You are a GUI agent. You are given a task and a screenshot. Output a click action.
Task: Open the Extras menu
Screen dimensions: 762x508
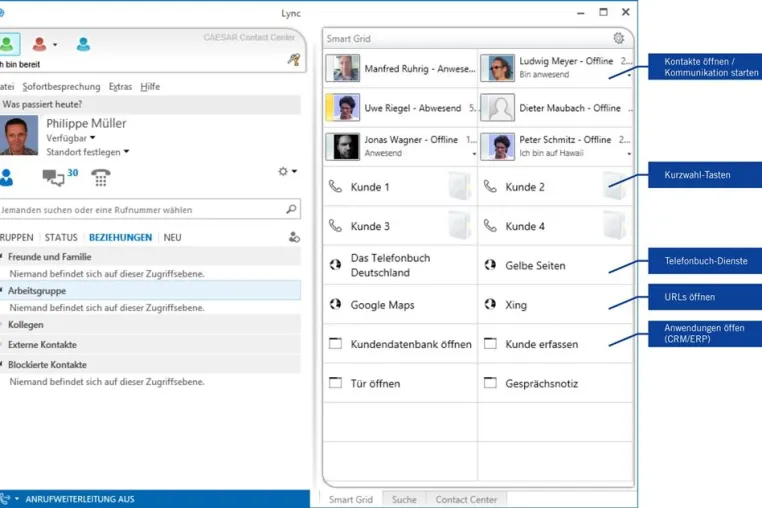click(x=120, y=87)
